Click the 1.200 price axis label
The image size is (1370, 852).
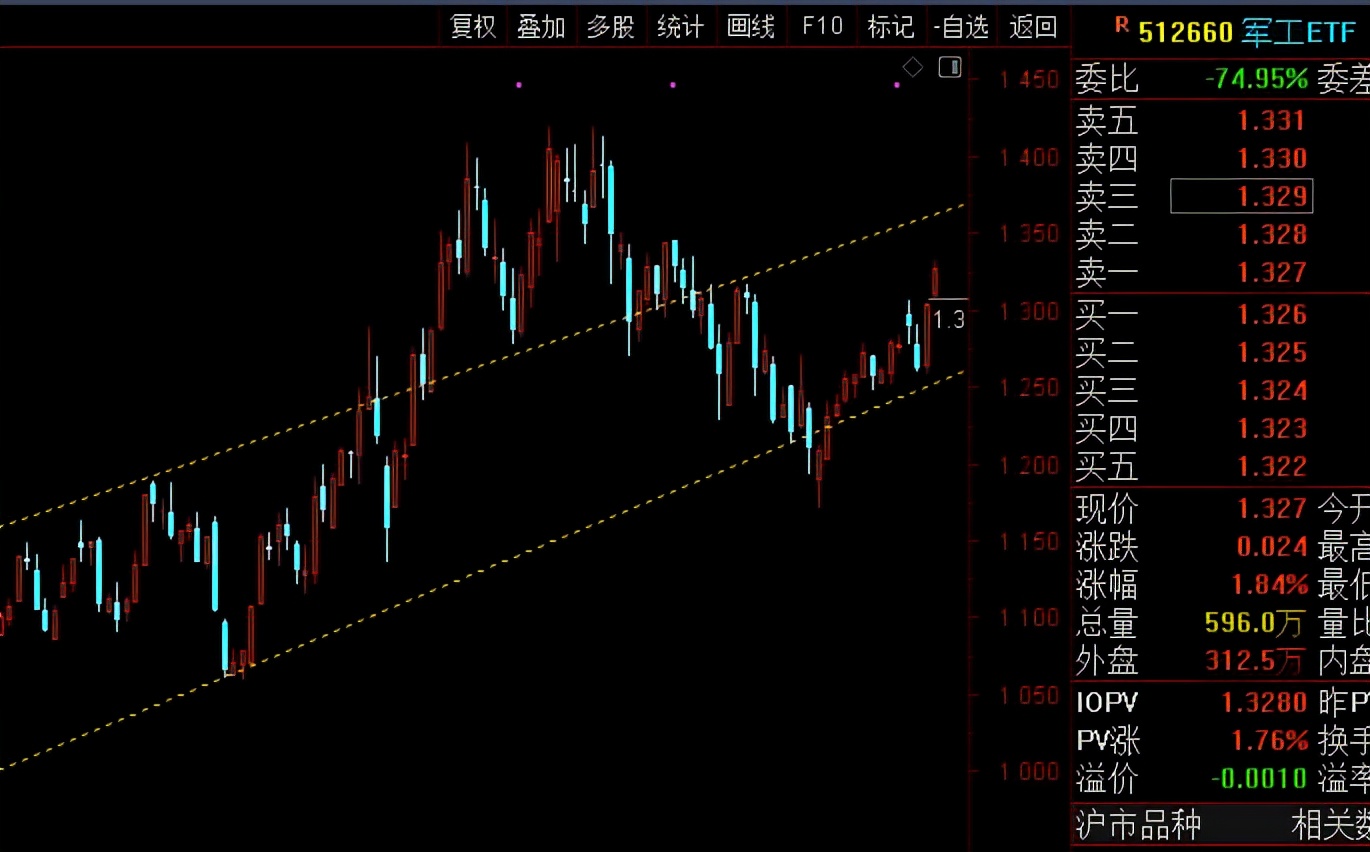click(1028, 465)
